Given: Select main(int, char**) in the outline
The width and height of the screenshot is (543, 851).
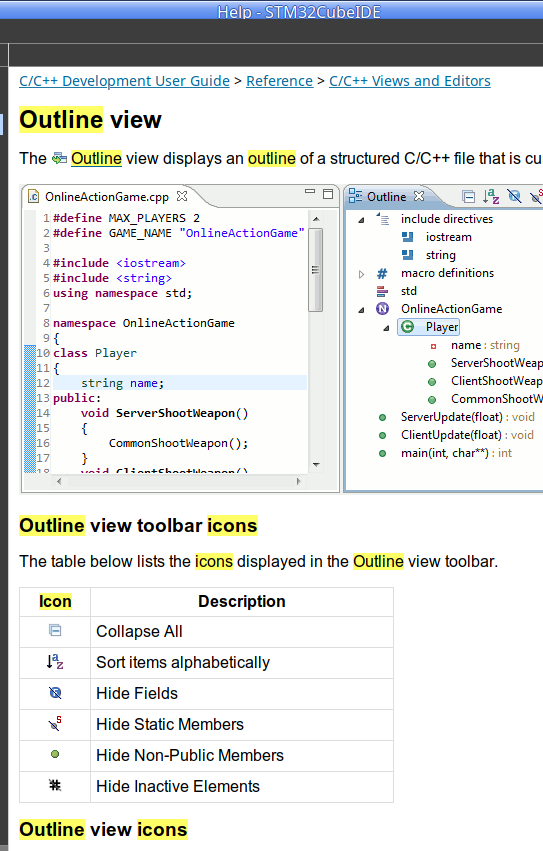Looking at the screenshot, I should pyautogui.click(x=444, y=453).
